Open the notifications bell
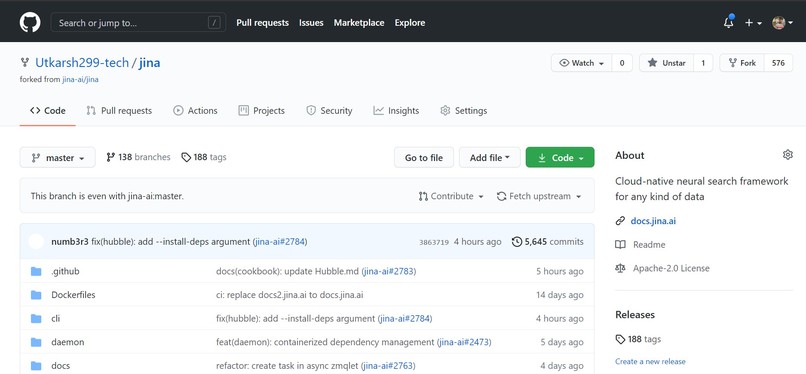 pyautogui.click(x=728, y=23)
